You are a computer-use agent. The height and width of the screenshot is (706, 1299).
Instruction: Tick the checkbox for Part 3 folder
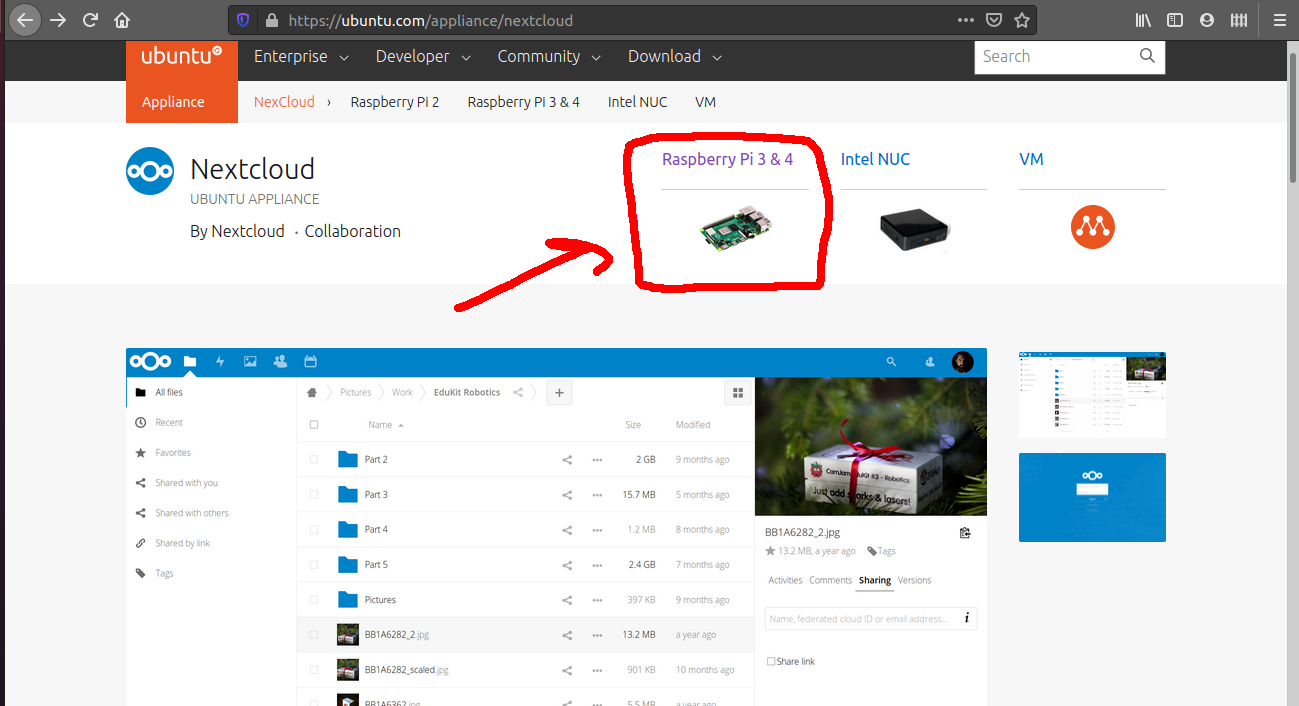314,495
